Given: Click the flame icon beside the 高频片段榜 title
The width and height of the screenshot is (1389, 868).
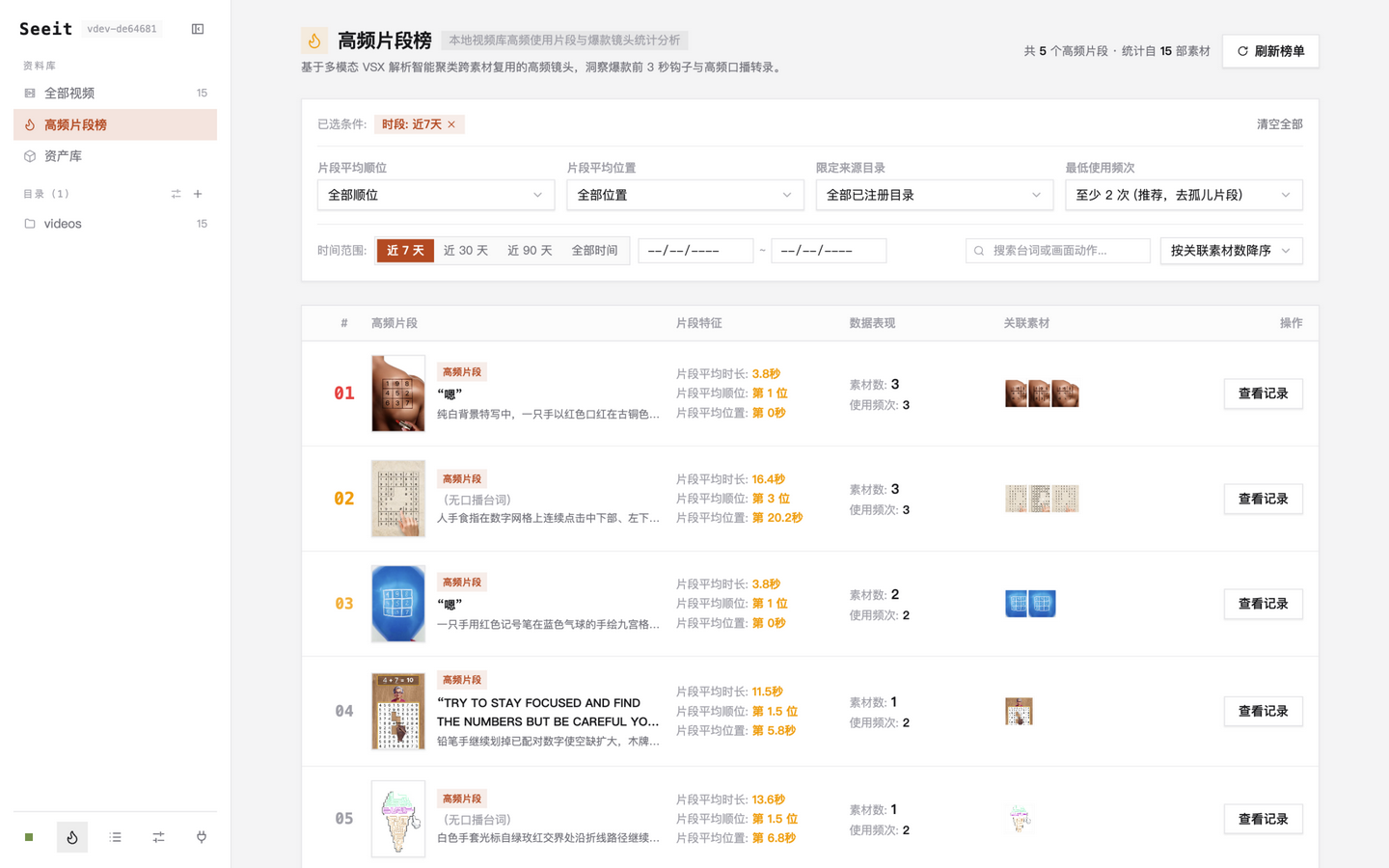Looking at the screenshot, I should tap(314, 41).
